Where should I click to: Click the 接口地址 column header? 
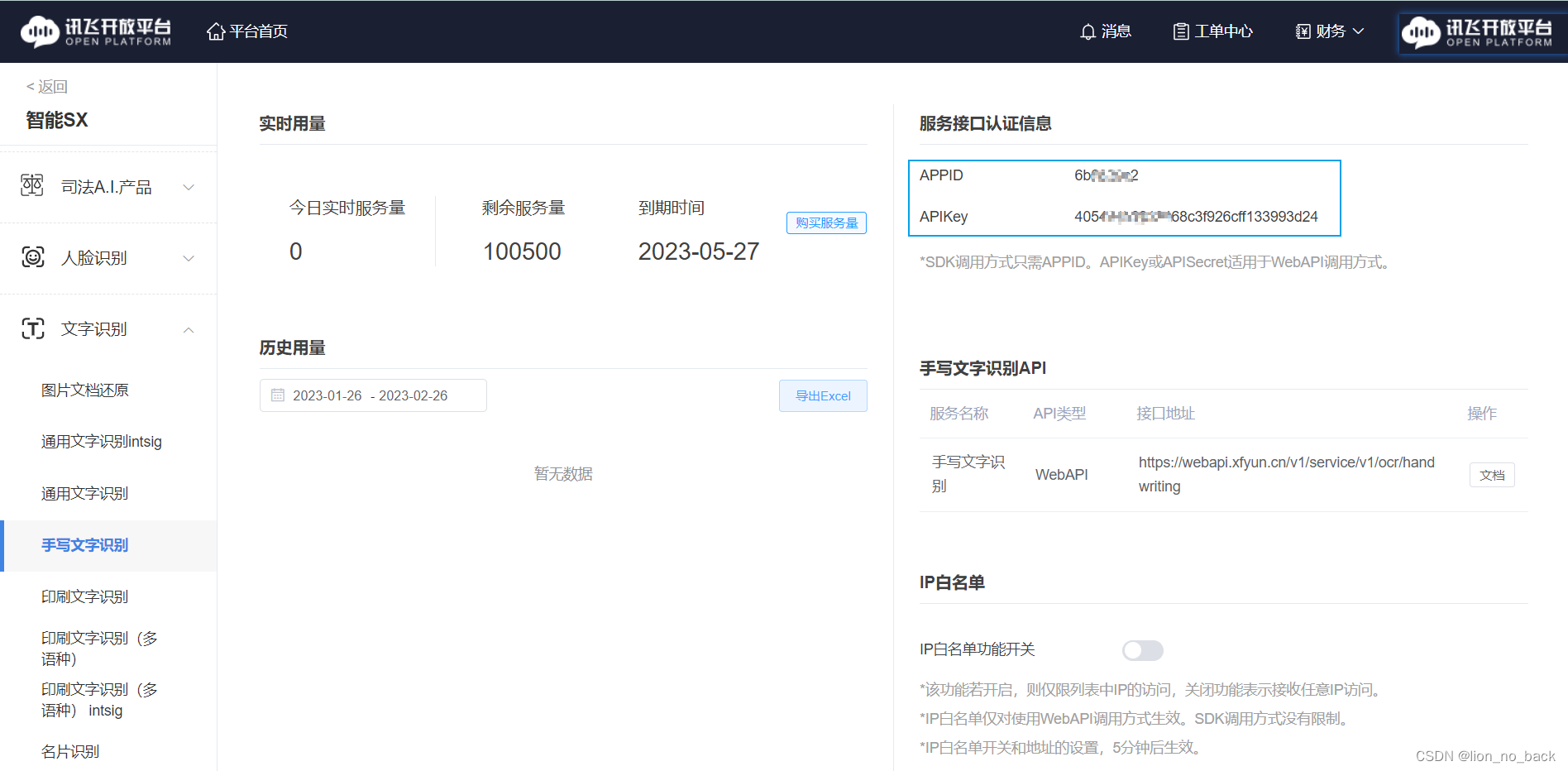click(x=1165, y=414)
